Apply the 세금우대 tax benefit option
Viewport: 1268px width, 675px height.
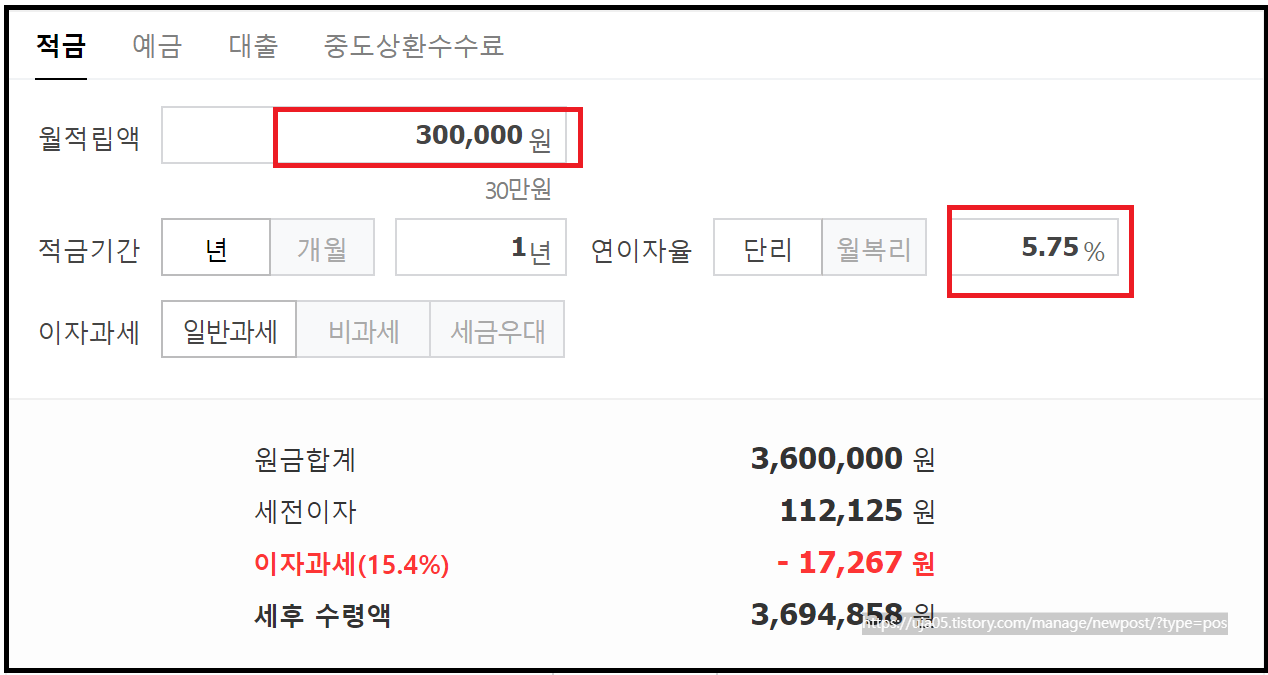pos(497,329)
